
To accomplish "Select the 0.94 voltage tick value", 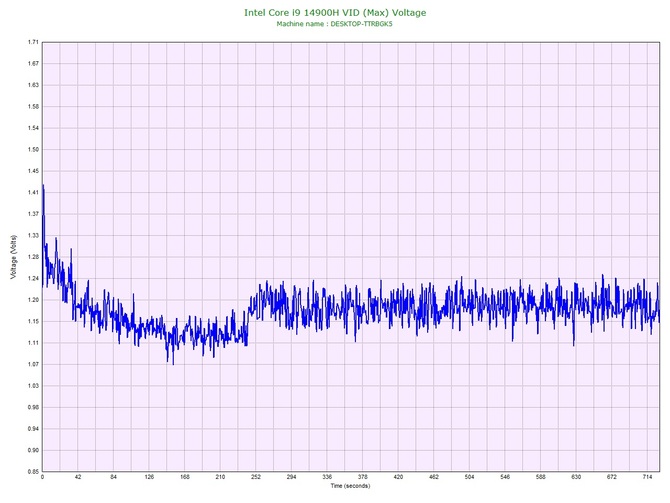I will pos(33,429).
